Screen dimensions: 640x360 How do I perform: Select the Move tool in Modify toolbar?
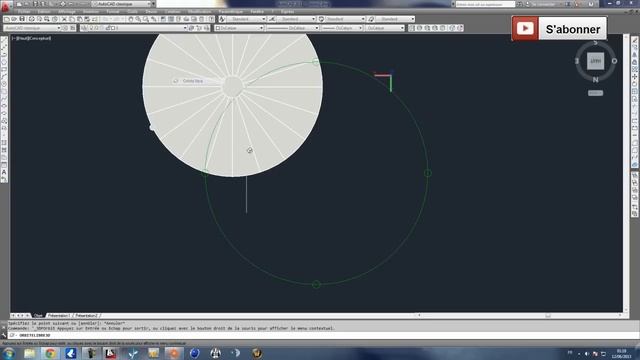click(x=635, y=77)
